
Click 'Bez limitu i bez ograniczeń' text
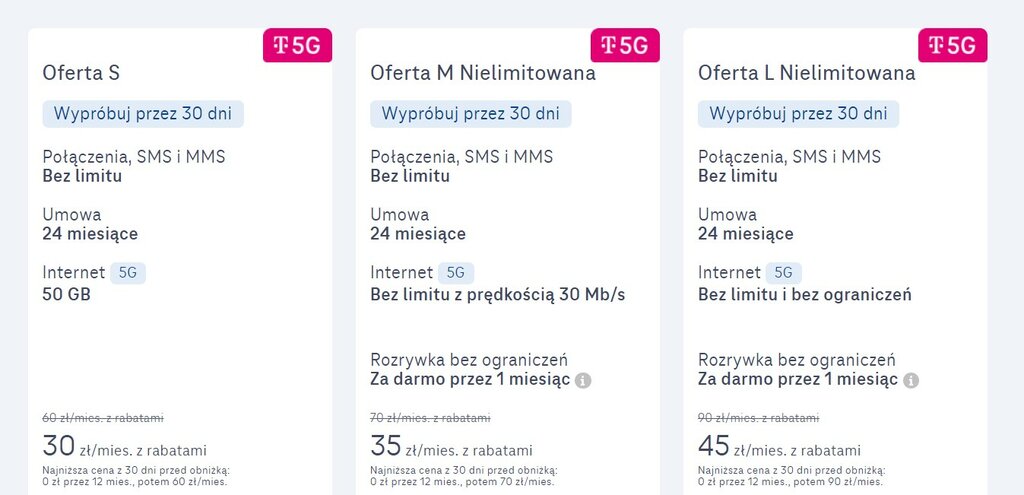(x=805, y=295)
